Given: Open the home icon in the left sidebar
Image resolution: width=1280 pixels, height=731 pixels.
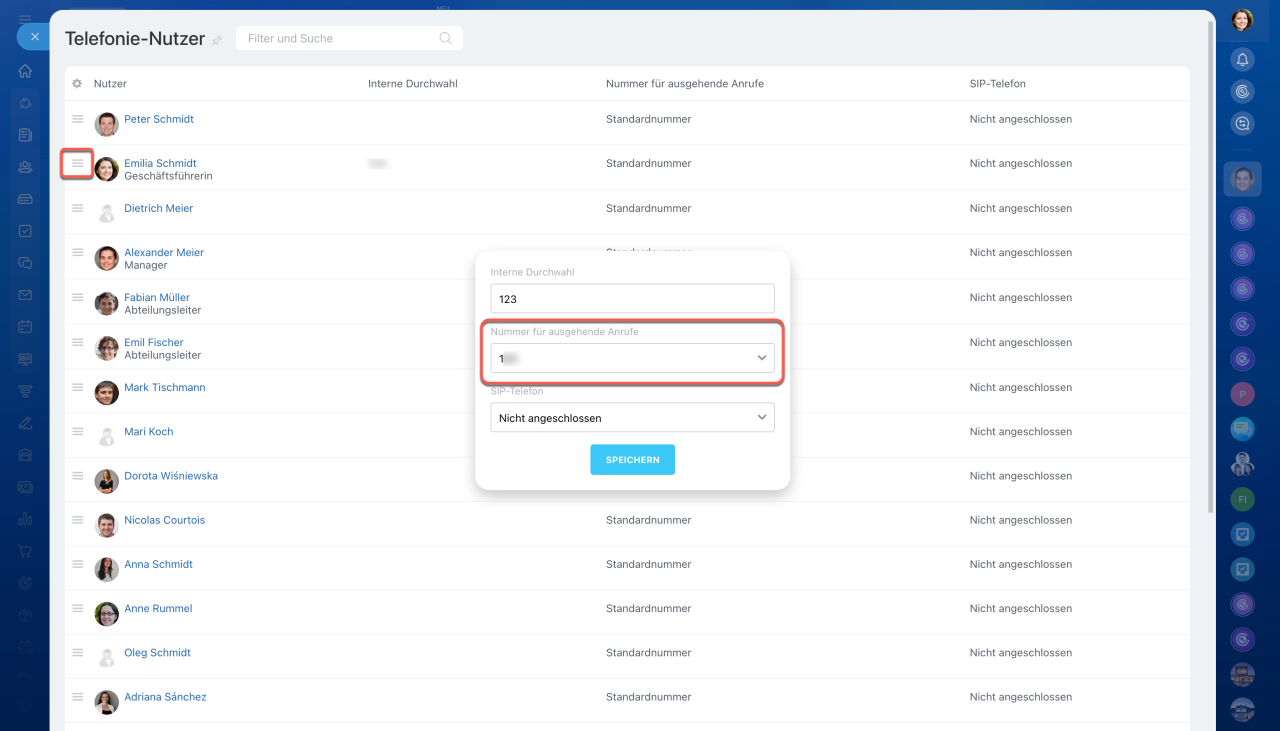Looking at the screenshot, I should click(x=25, y=71).
